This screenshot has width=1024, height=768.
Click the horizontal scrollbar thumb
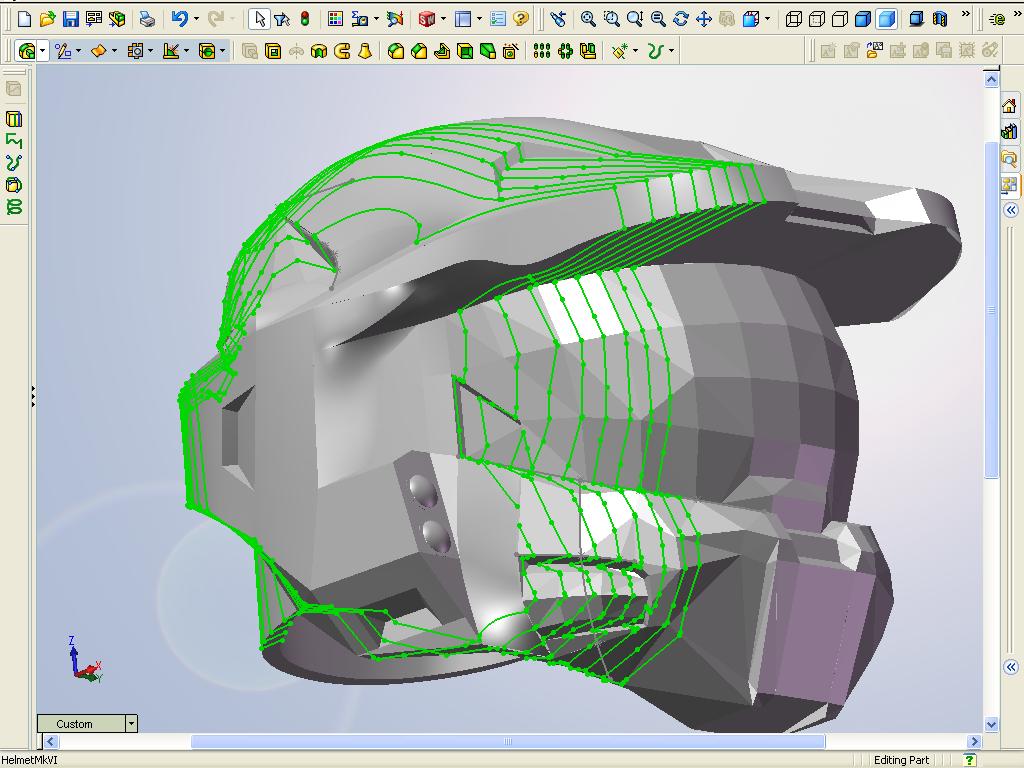coord(508,741)
